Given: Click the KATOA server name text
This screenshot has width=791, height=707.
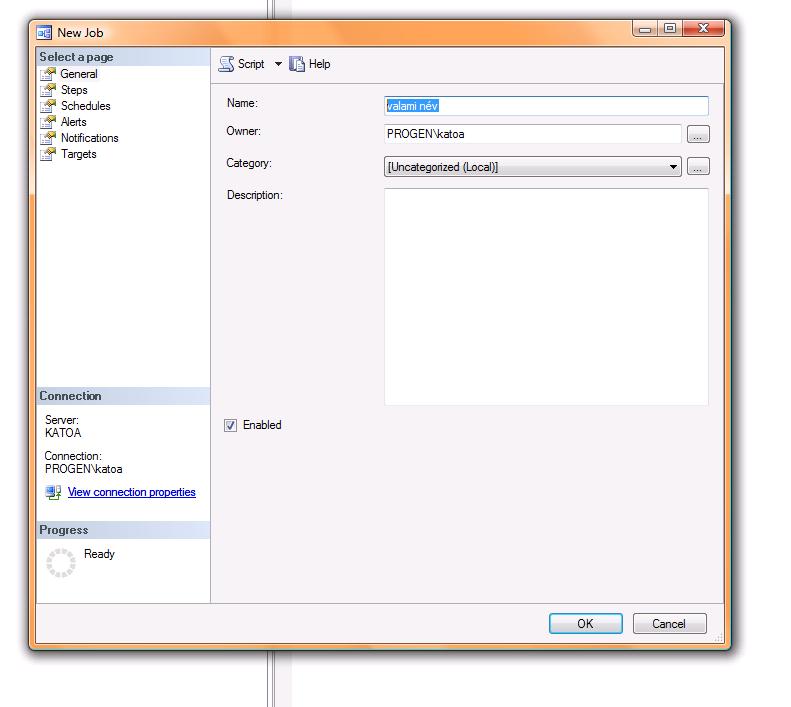Looking at the screenshot, I should click(x=63, y=433).
